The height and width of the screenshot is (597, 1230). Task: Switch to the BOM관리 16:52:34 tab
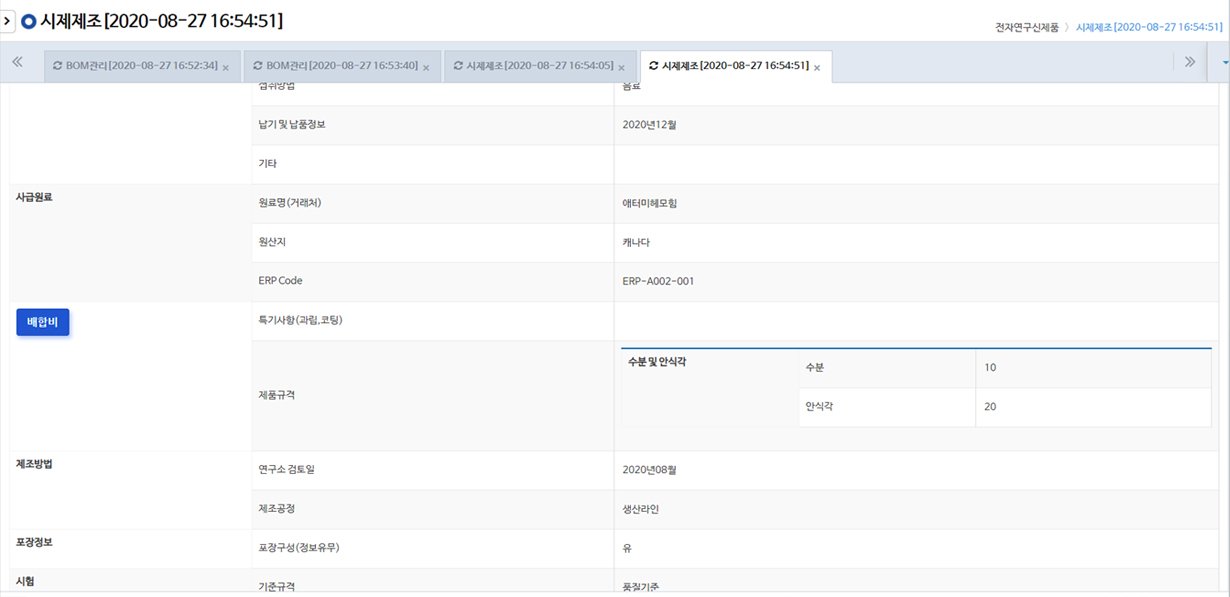pos(141,66)
